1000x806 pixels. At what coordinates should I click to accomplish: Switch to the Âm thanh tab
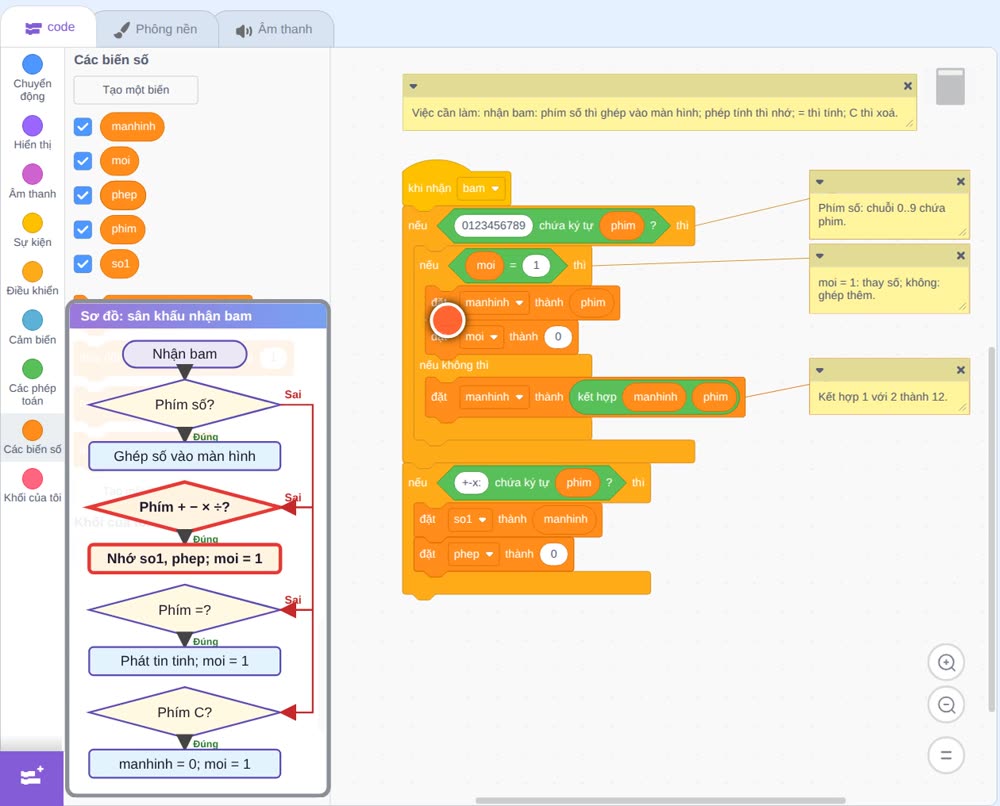[x=274, y=29]
